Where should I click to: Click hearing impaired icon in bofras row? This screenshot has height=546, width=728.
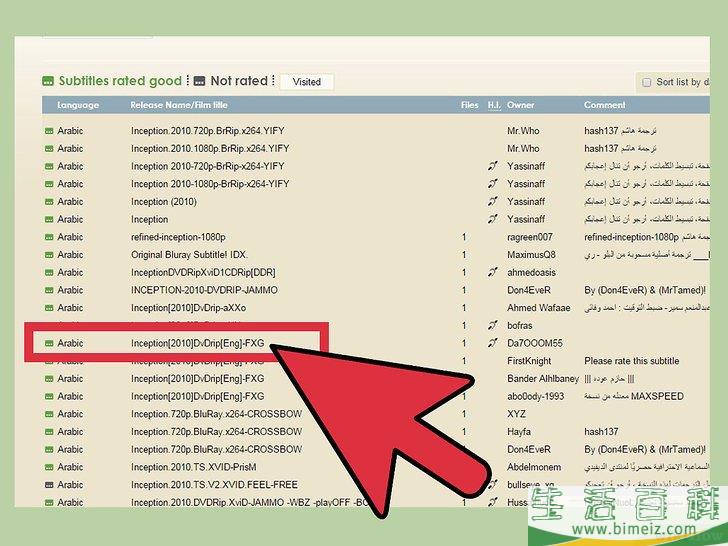(x=493, y=325)
